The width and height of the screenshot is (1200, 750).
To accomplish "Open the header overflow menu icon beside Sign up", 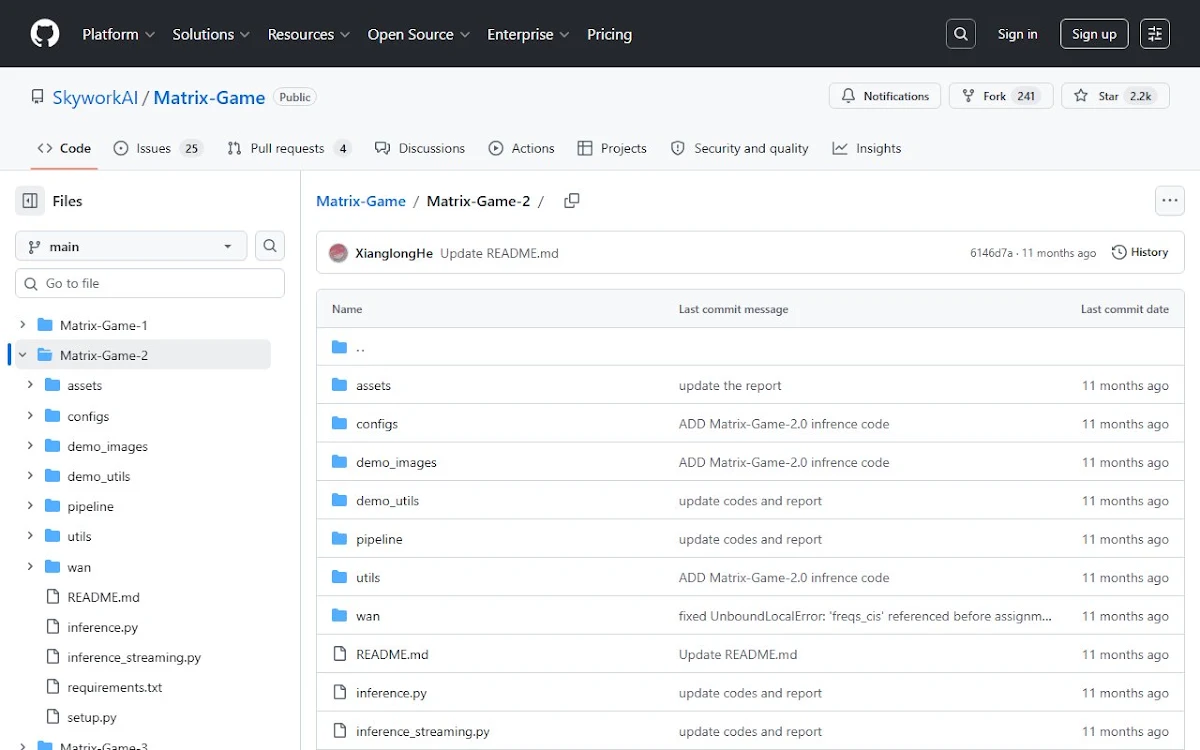I will coord(1155,34).
